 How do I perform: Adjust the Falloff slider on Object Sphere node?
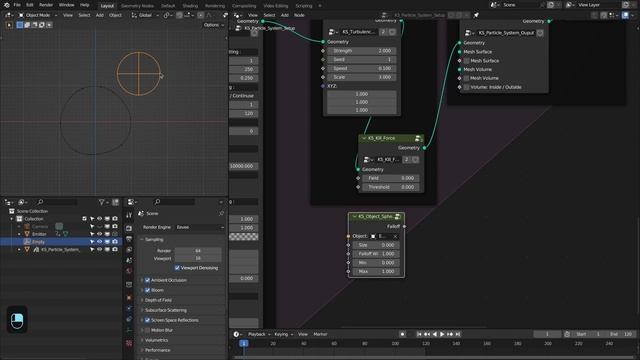pos(376,254)
